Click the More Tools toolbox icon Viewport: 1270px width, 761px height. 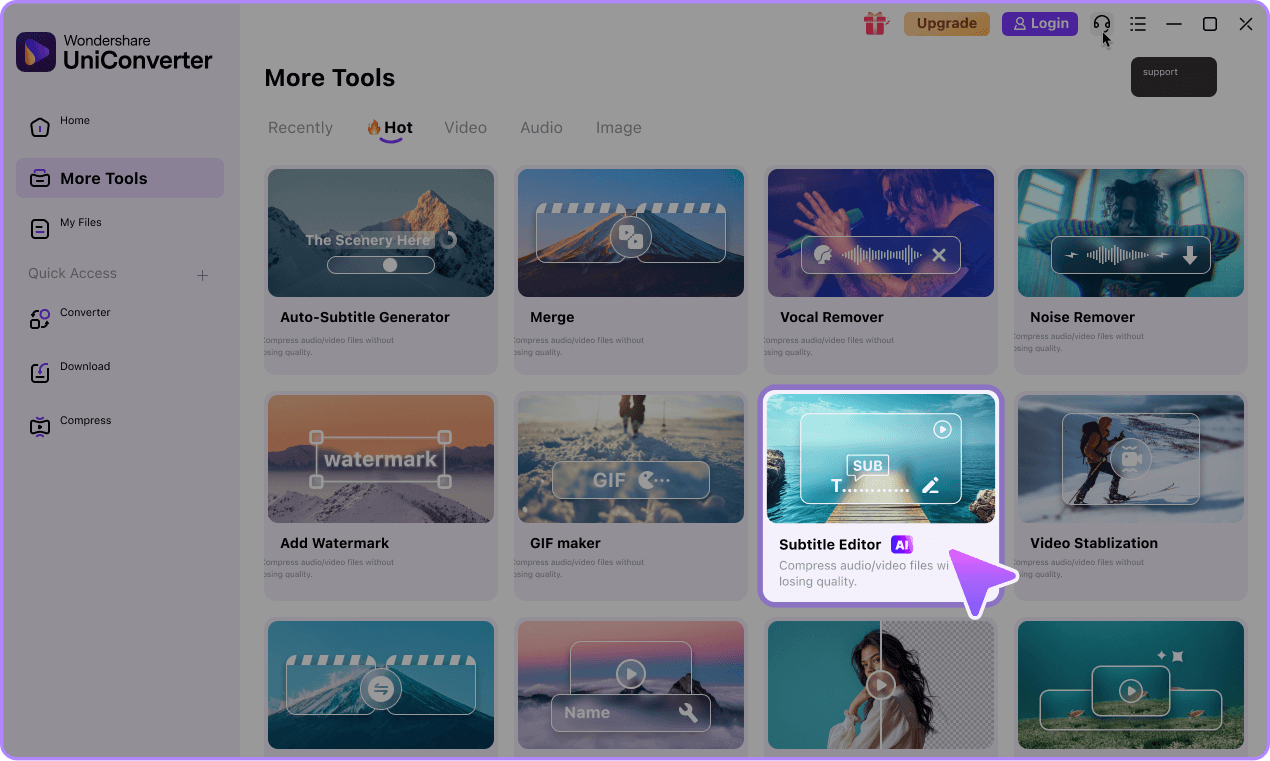(40, 179)
